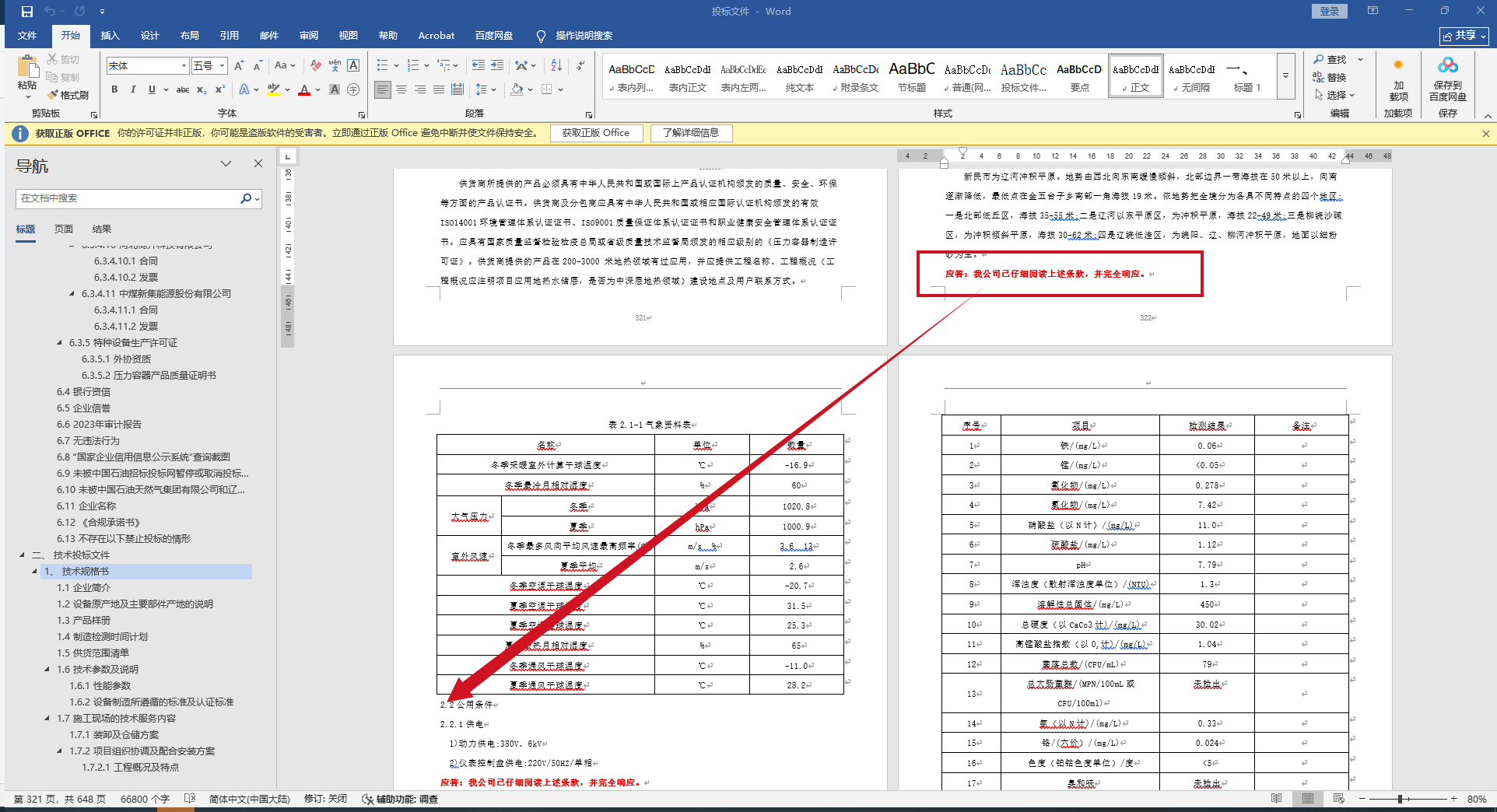Click the 共享 (Share) button
The width and height of the screenshot is (1497, 812).
(1464, 36)
